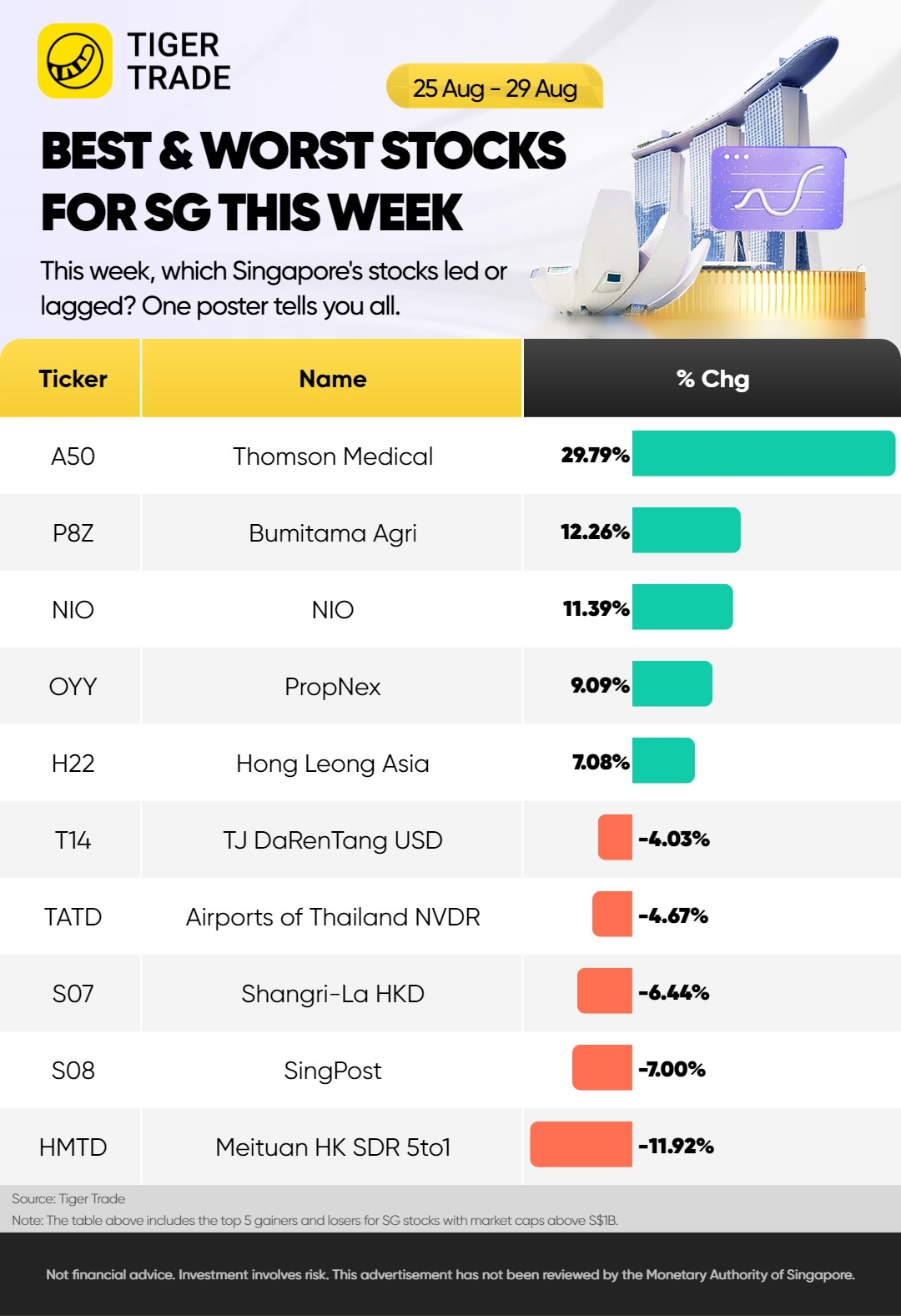
Task: Click Meituan's red -11.92% bar
Action: point(581,1145)
